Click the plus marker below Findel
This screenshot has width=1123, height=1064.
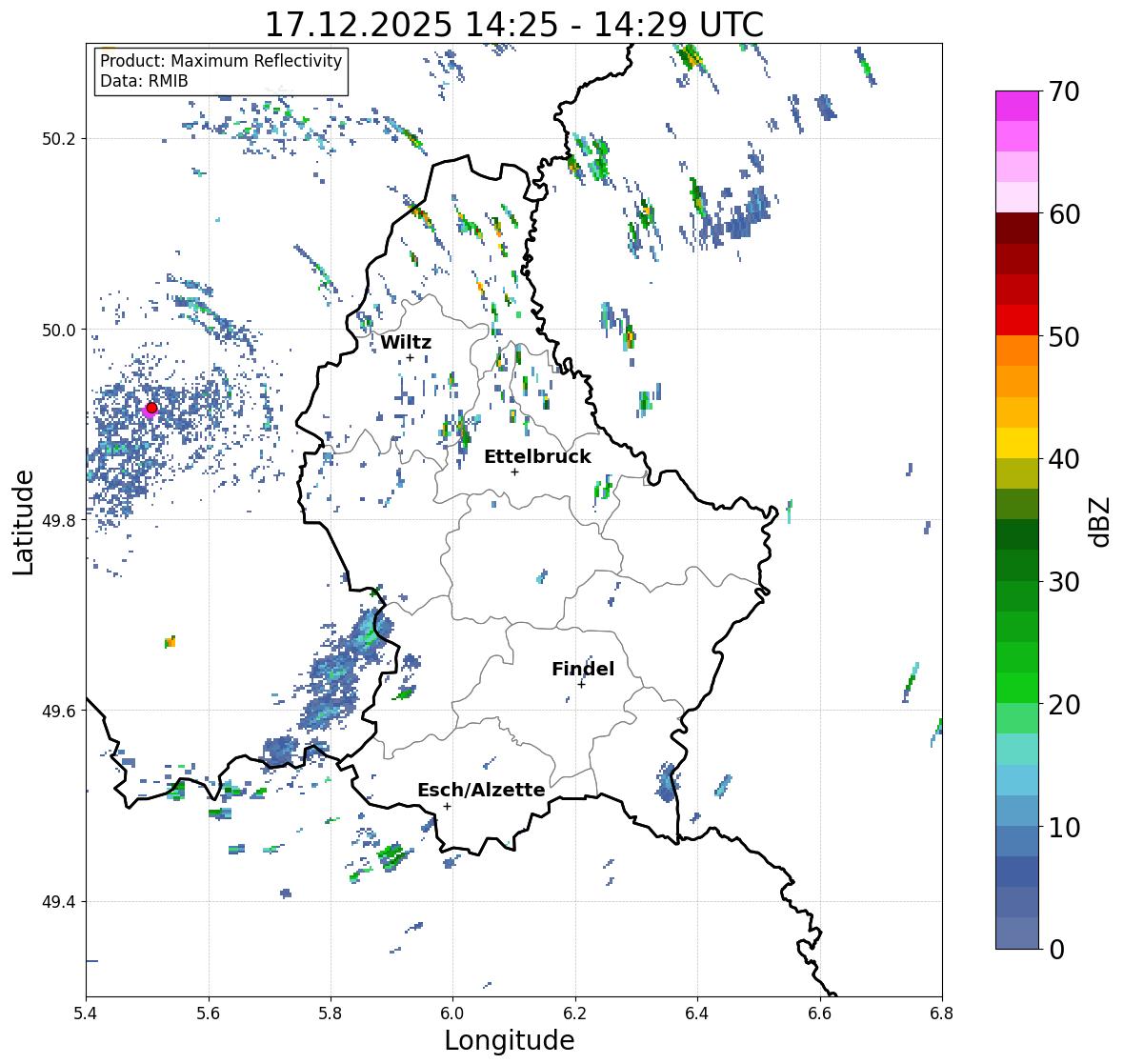[582, 685]
